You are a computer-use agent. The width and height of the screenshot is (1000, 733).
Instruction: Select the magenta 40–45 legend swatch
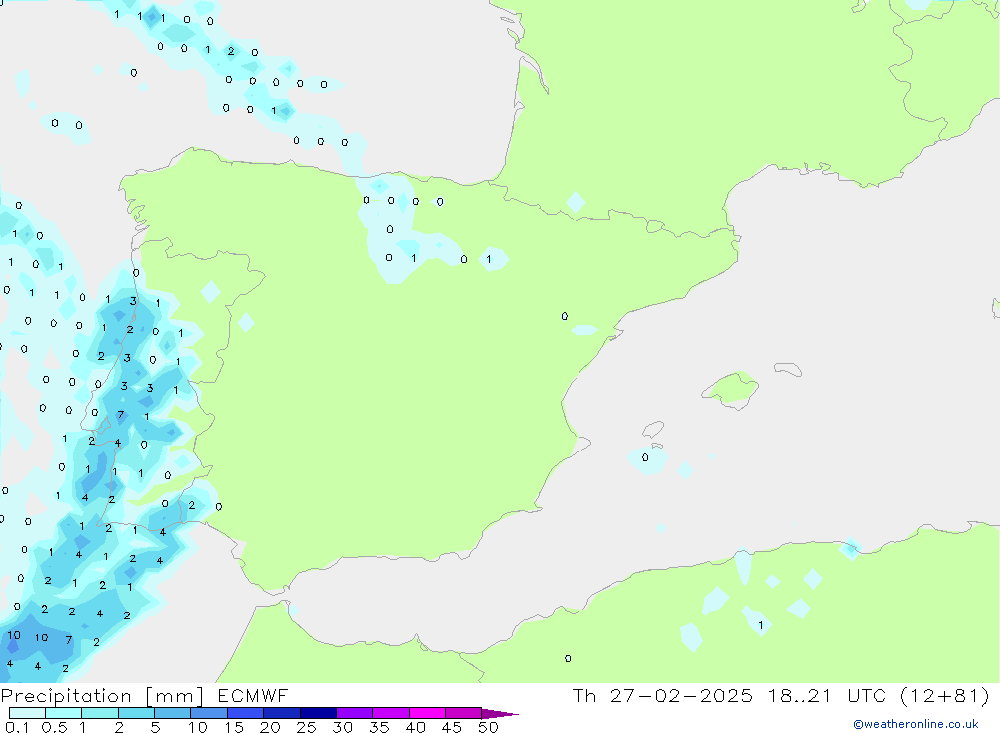(x=427, y=713)
